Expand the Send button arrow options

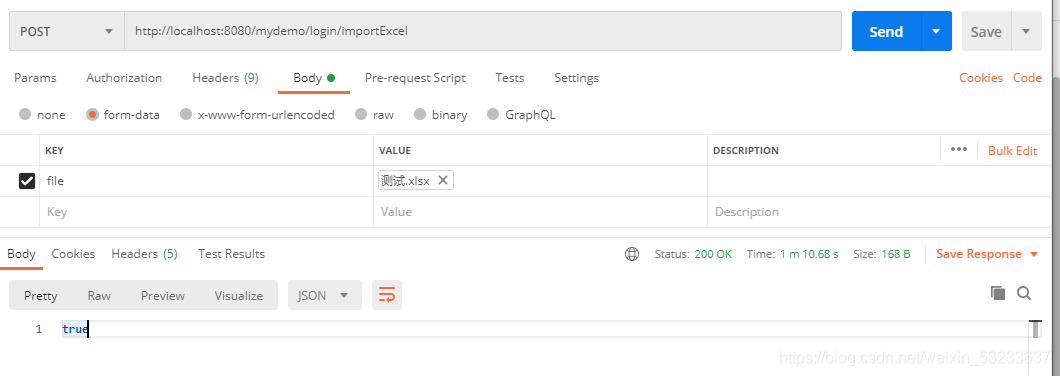point(936,31)
